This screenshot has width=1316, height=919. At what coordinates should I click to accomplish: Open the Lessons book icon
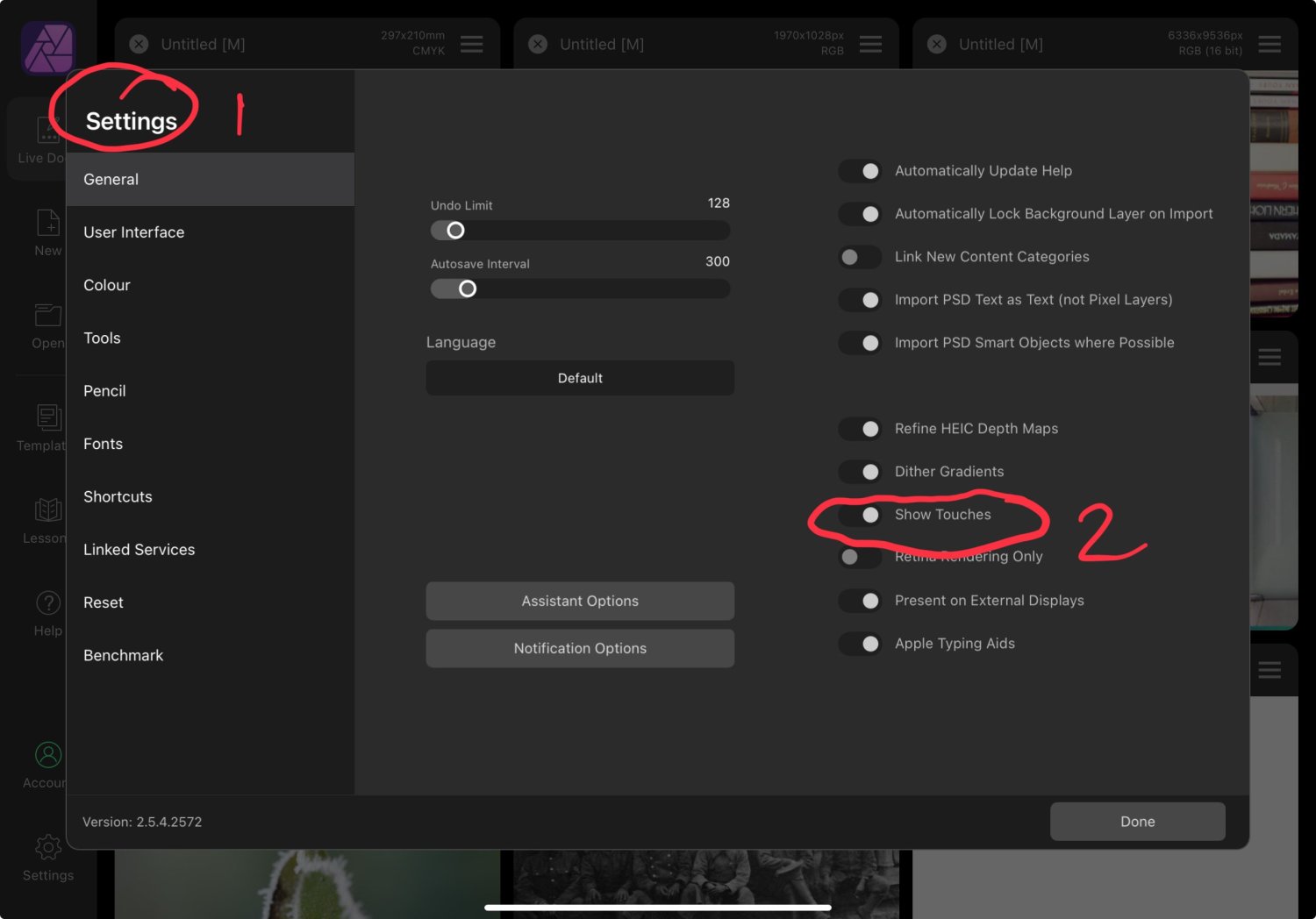pyautogui.click(x=48, y=509)
